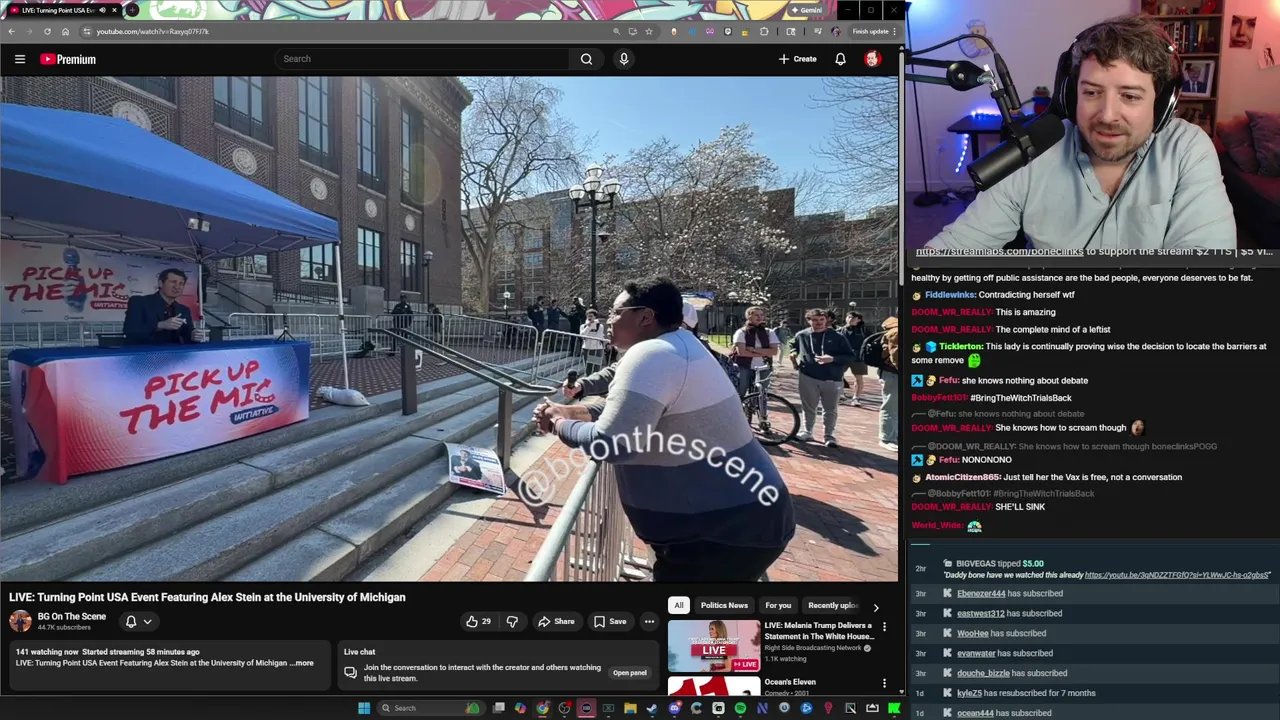Open the Melania Trump live video thumbnail
The image size is (1280, 720).
pyautogui.click(x=714, y=645)
